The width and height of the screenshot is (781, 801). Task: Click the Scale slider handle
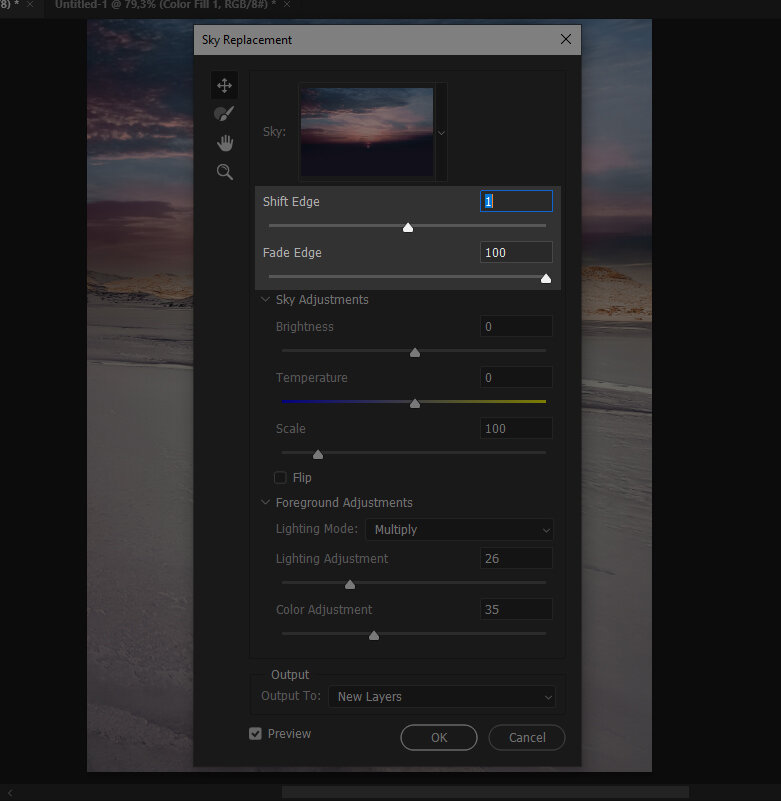(x=318, y=454)
